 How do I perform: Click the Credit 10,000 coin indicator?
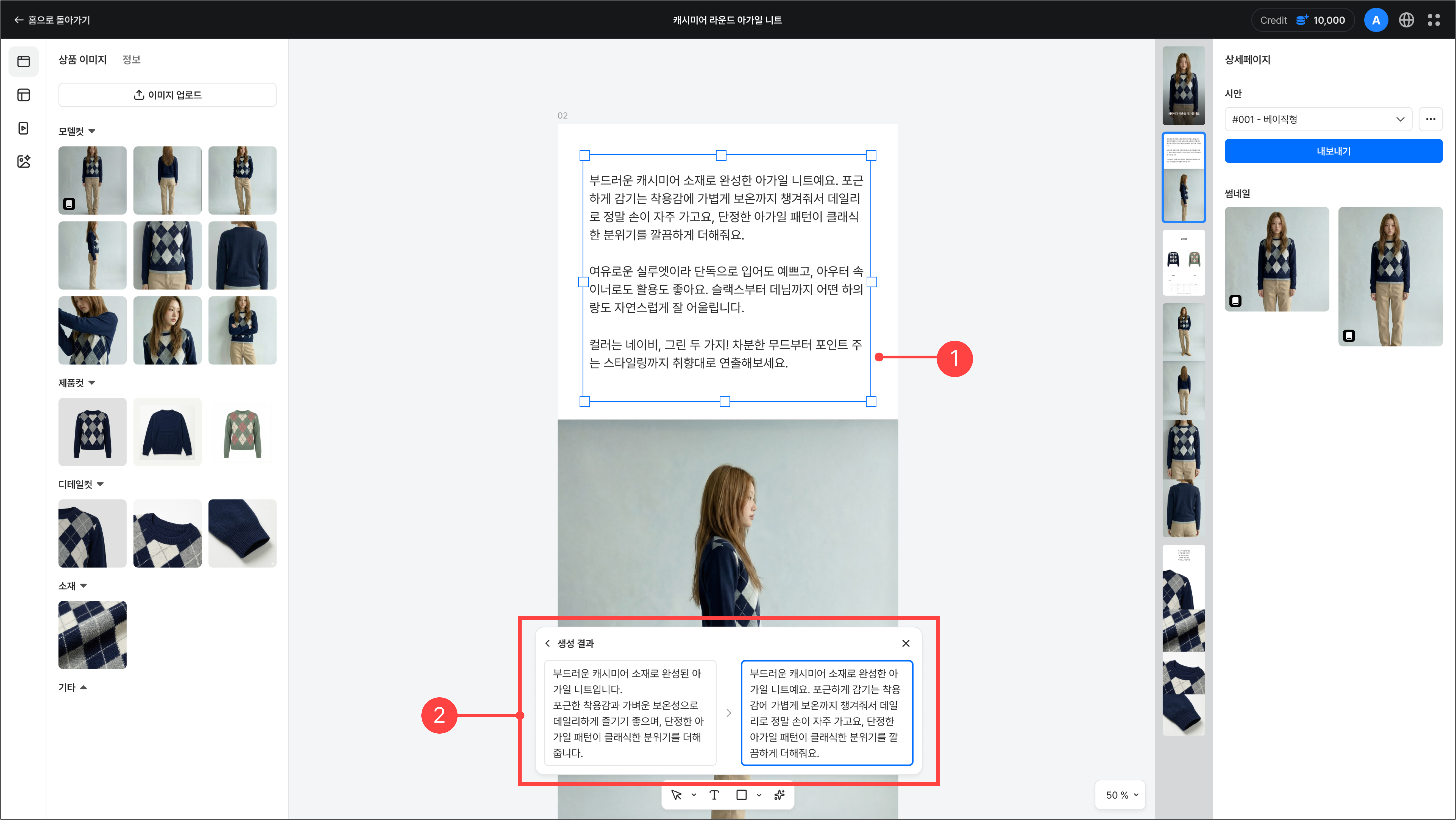click(1302, 20)
